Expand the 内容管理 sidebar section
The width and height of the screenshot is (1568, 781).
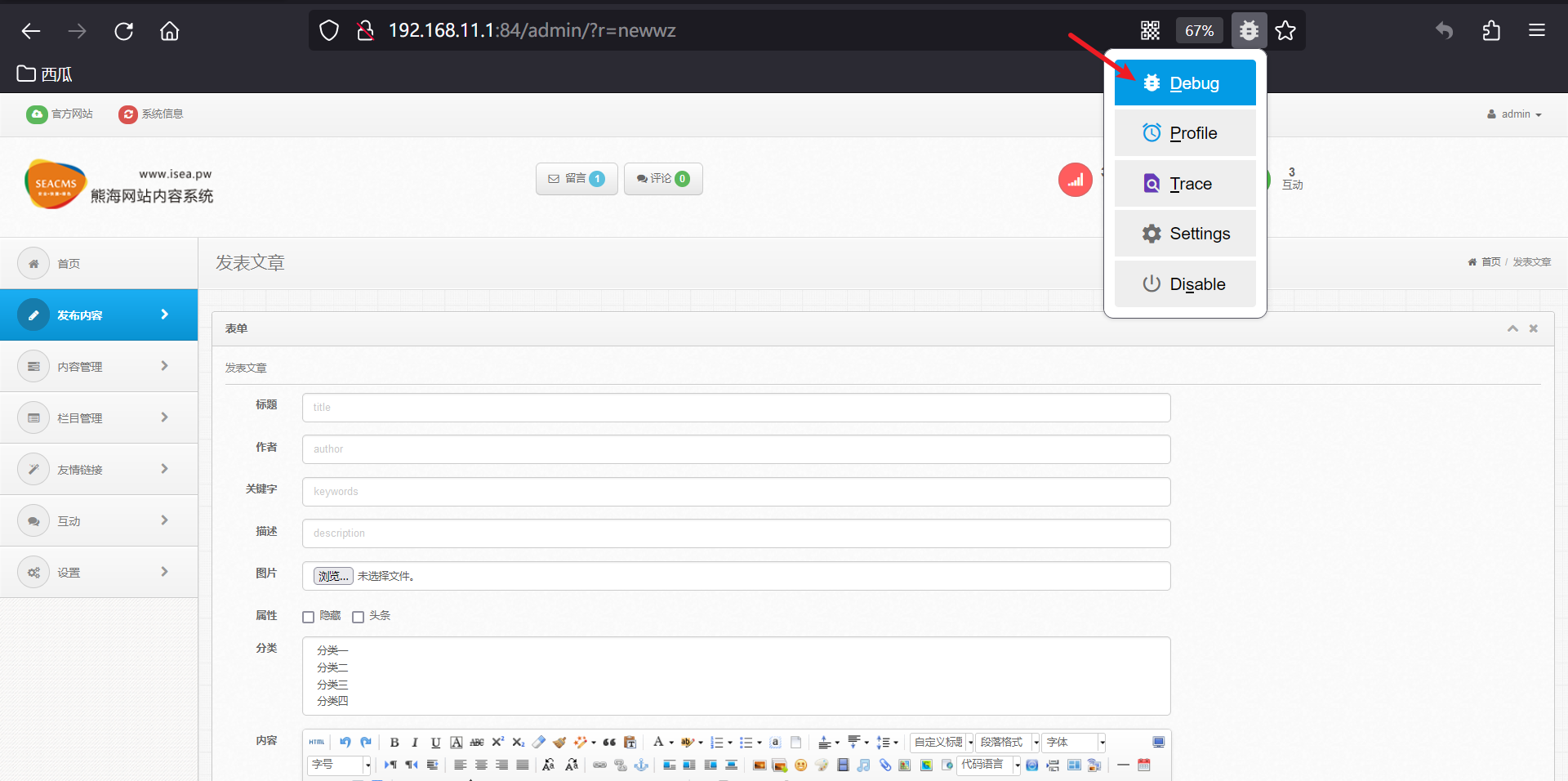(x=99, y=366)
